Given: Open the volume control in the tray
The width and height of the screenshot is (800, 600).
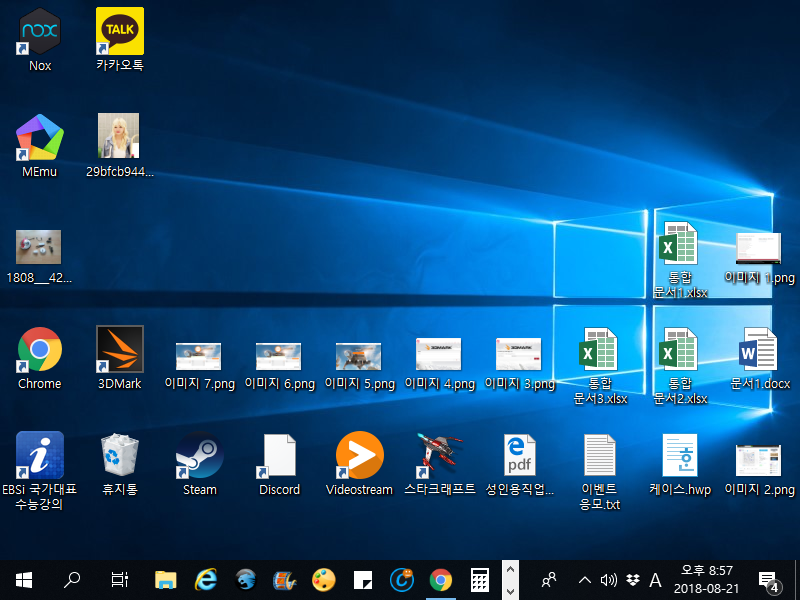Looking at the screenshot, I should pyautogui.click(x=609, y=580).
